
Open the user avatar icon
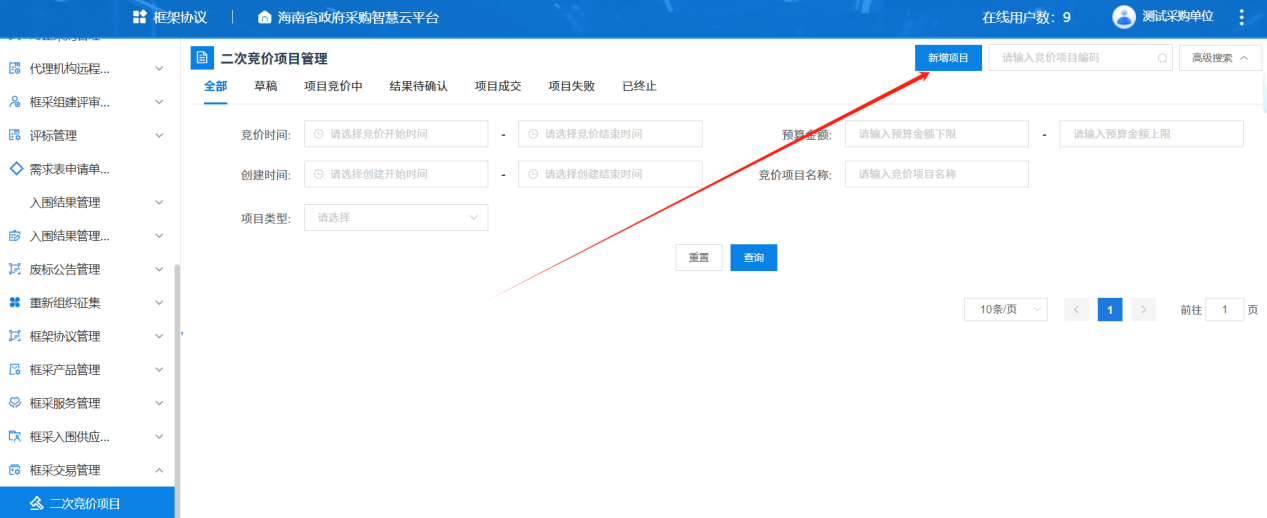point(1124,17)
